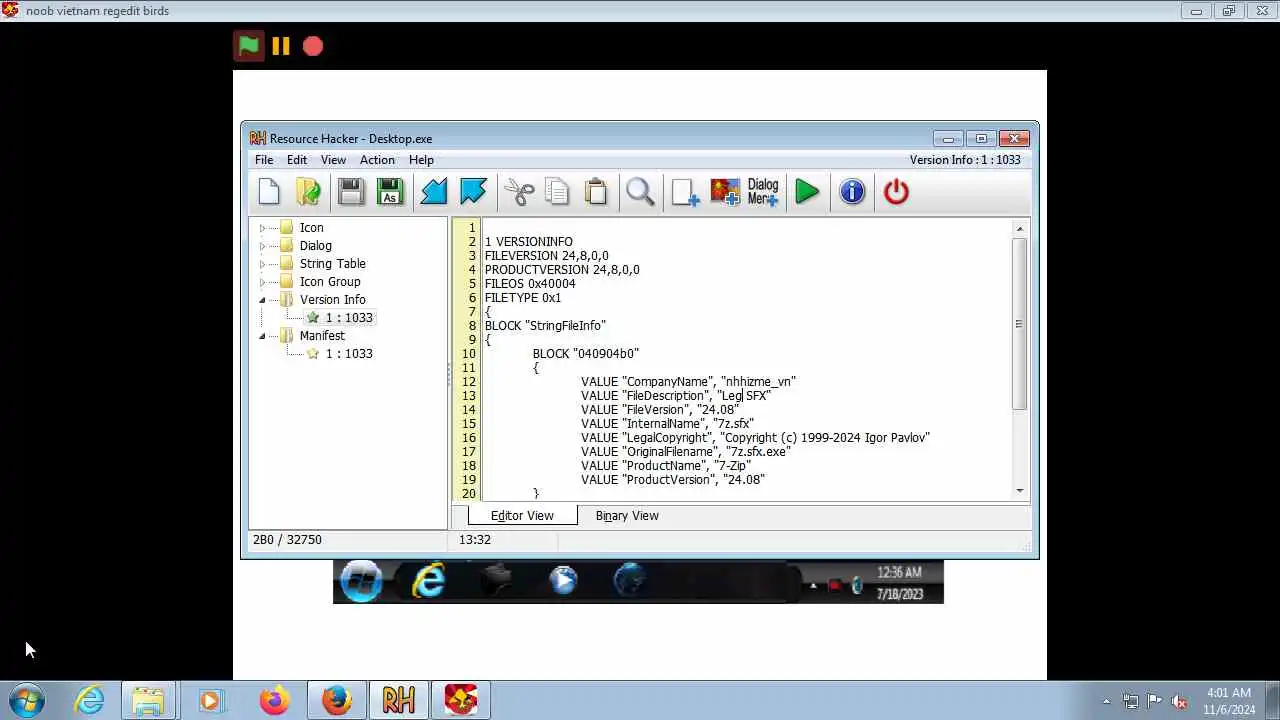Open the View menu
Viewport: 1280px width, 720px height.
pos(333,160)
